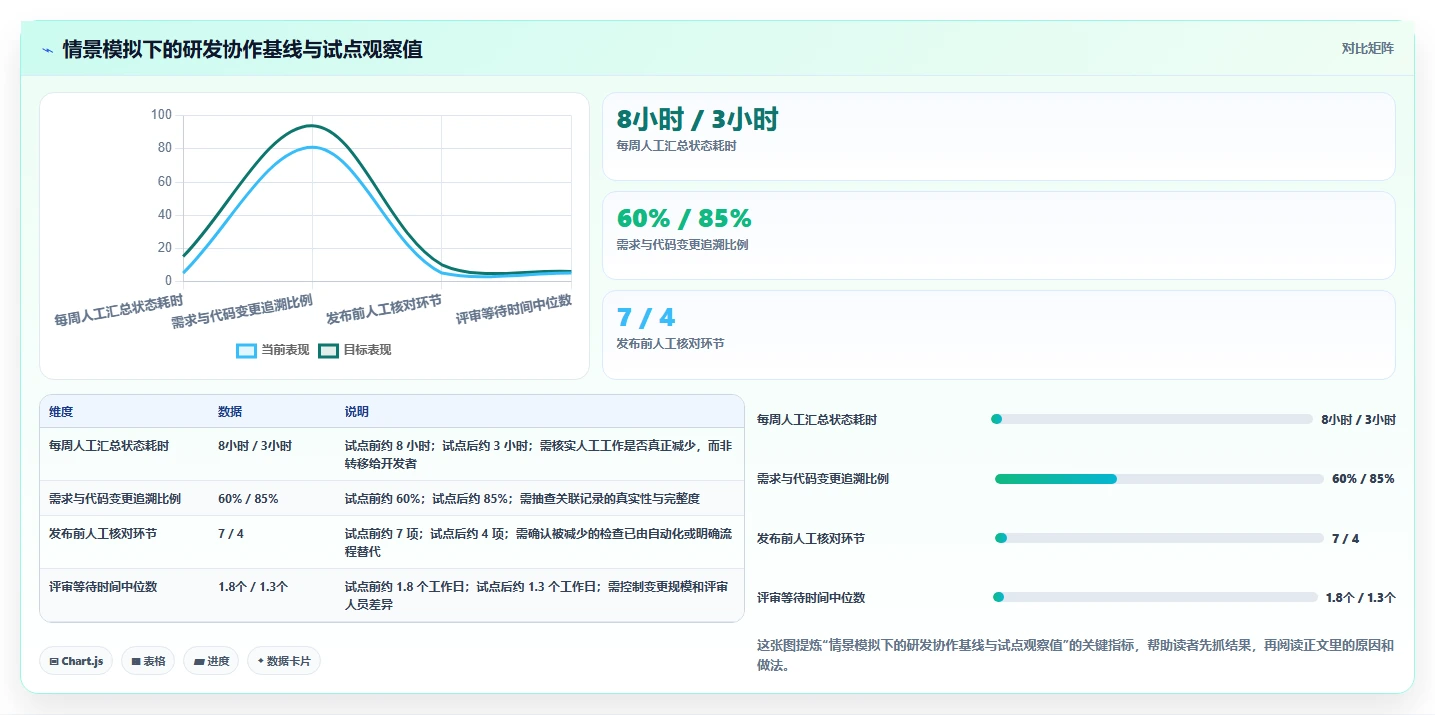The height and width of the screenshot is (715, 1435).
Task: Click the 需求与代码变更追溯比例 metric card caption
Action: 683,245
